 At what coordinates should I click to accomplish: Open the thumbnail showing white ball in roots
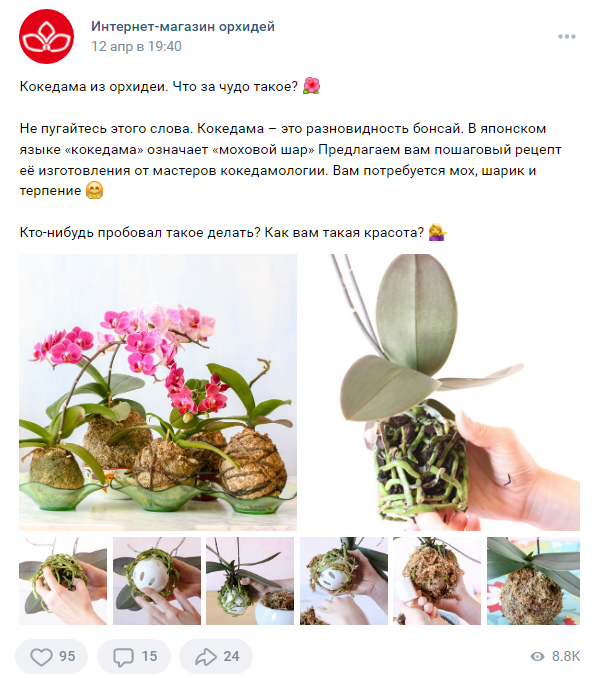click(x=157, y=581)
